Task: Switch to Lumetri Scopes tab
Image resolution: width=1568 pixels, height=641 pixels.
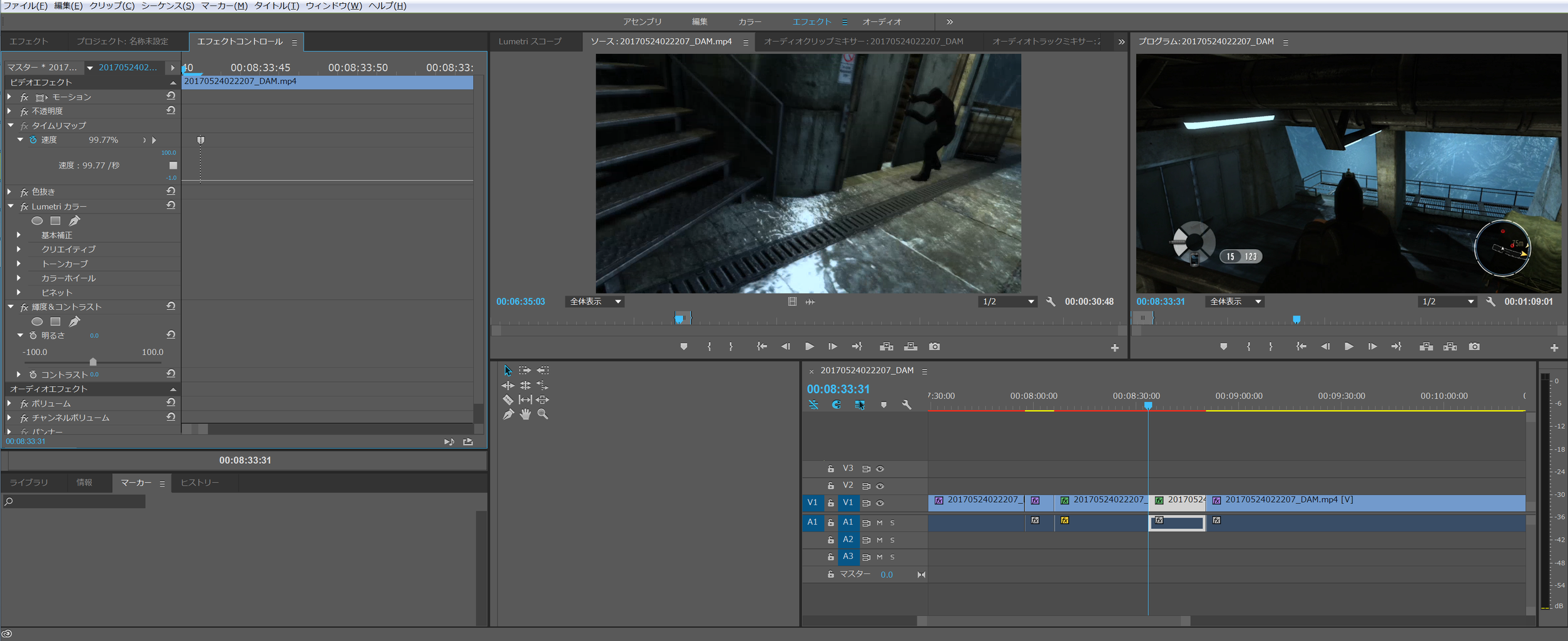Action: coord(530,41)
